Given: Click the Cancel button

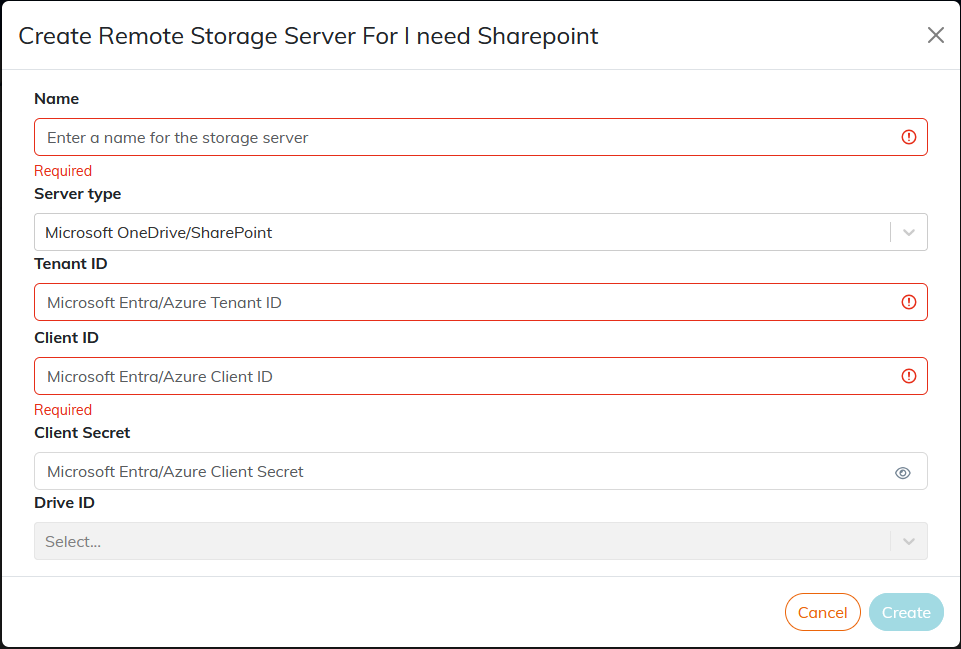Looking at the screenshot, I should [822, 612].
